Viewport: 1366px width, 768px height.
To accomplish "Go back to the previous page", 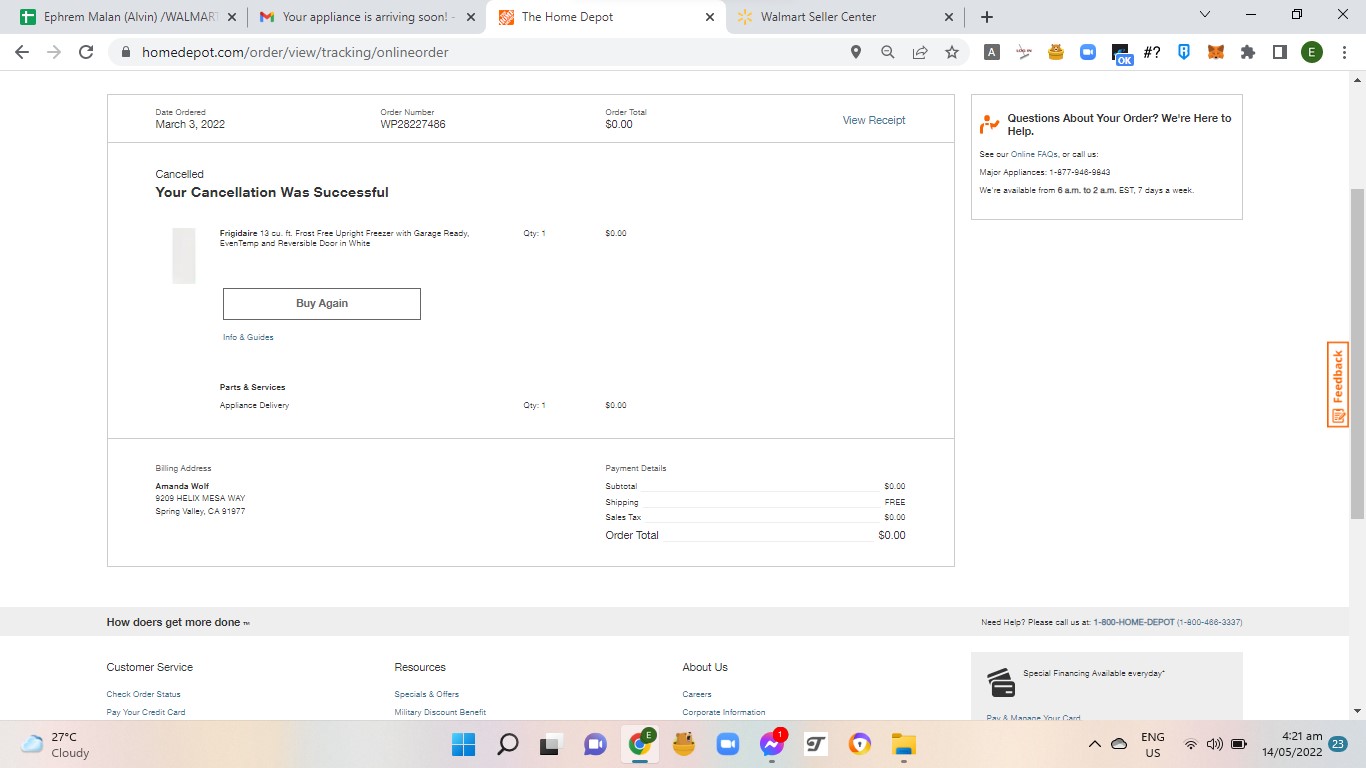I will [22, 52].
